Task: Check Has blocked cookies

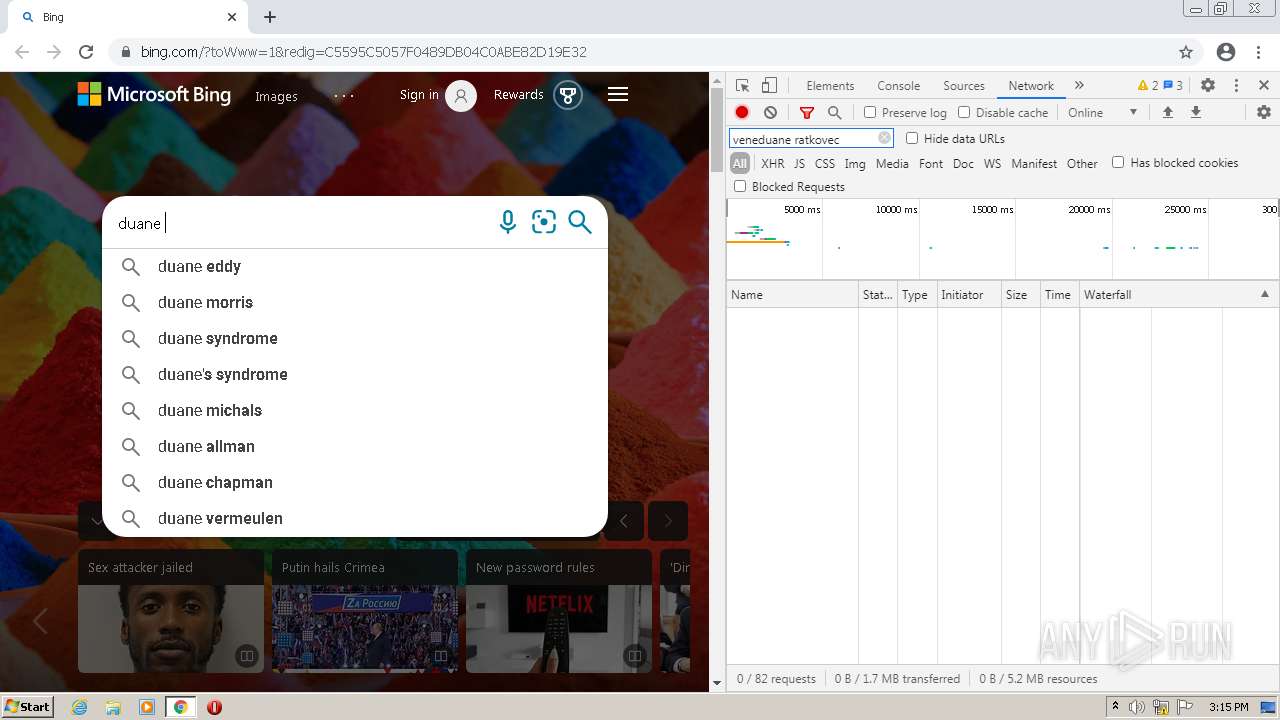Action: 1118,162
